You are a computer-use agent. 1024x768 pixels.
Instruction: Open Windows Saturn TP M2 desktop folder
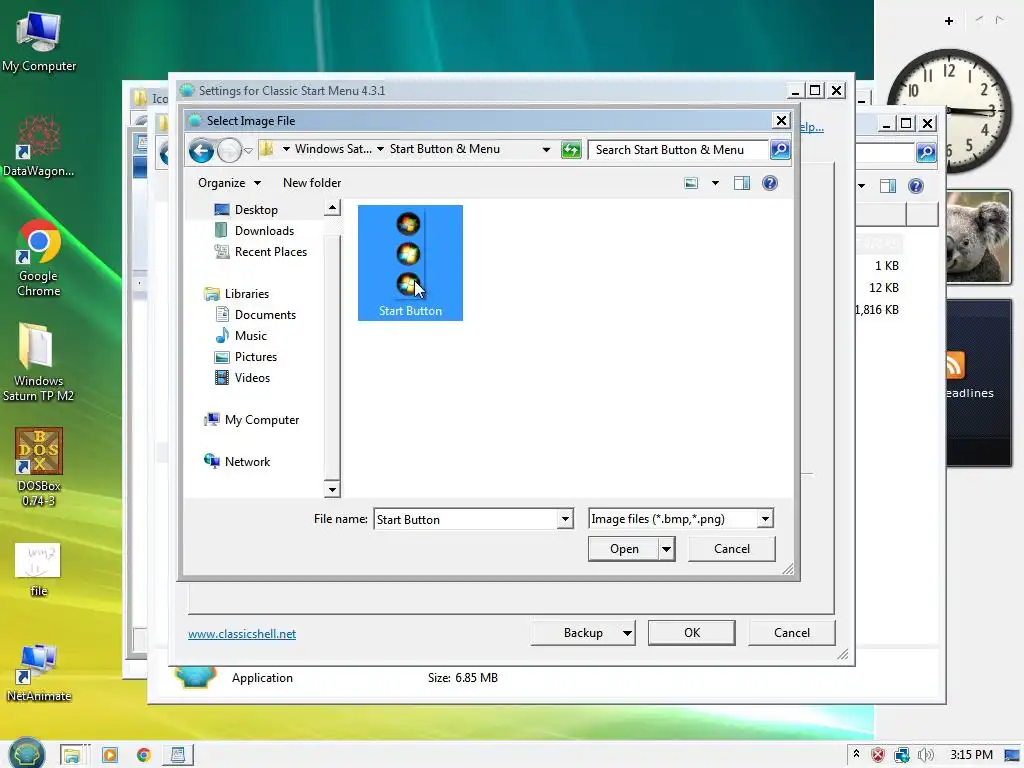click(39, 362)
